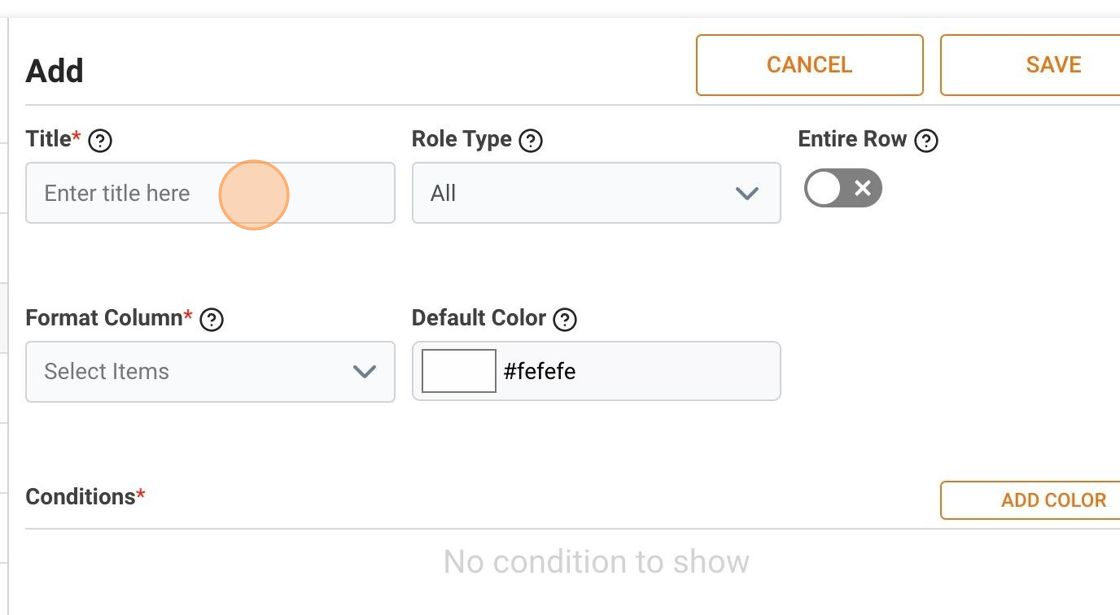
Task: Enable the Entire Row toggle switch
Action: tap(842, 188)
